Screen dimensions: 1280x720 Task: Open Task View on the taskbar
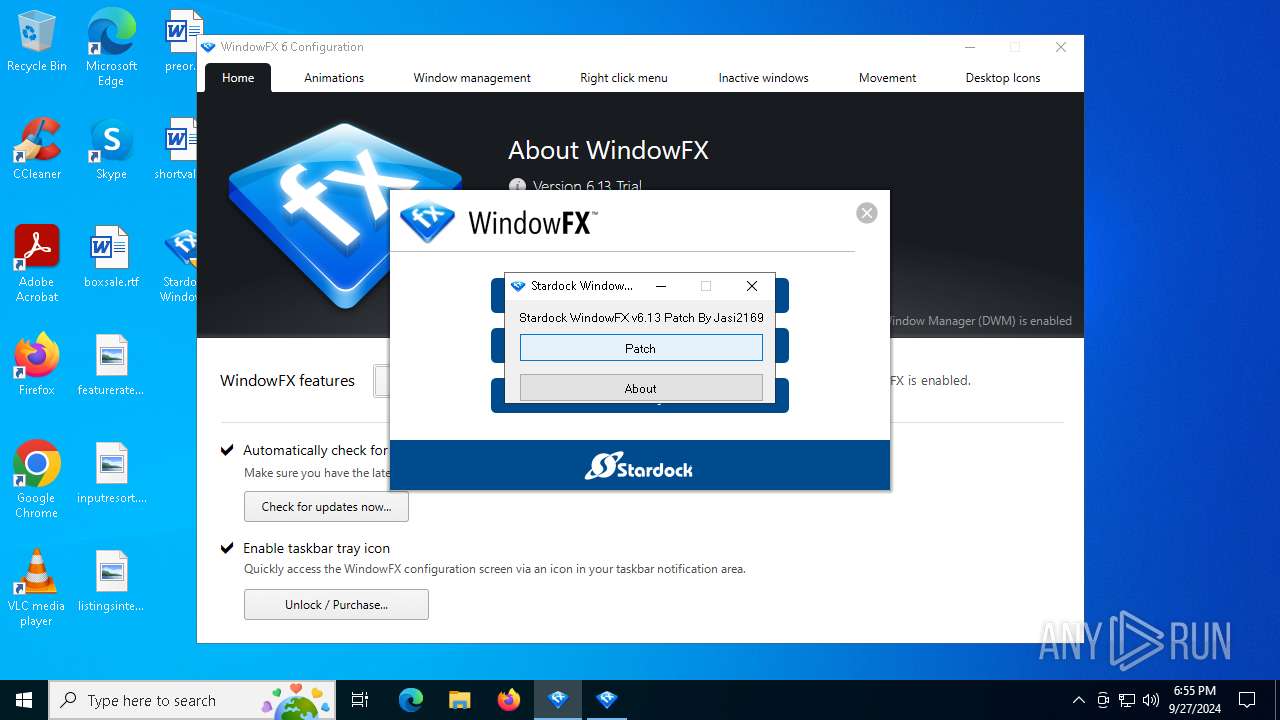(x=360, y=700)
